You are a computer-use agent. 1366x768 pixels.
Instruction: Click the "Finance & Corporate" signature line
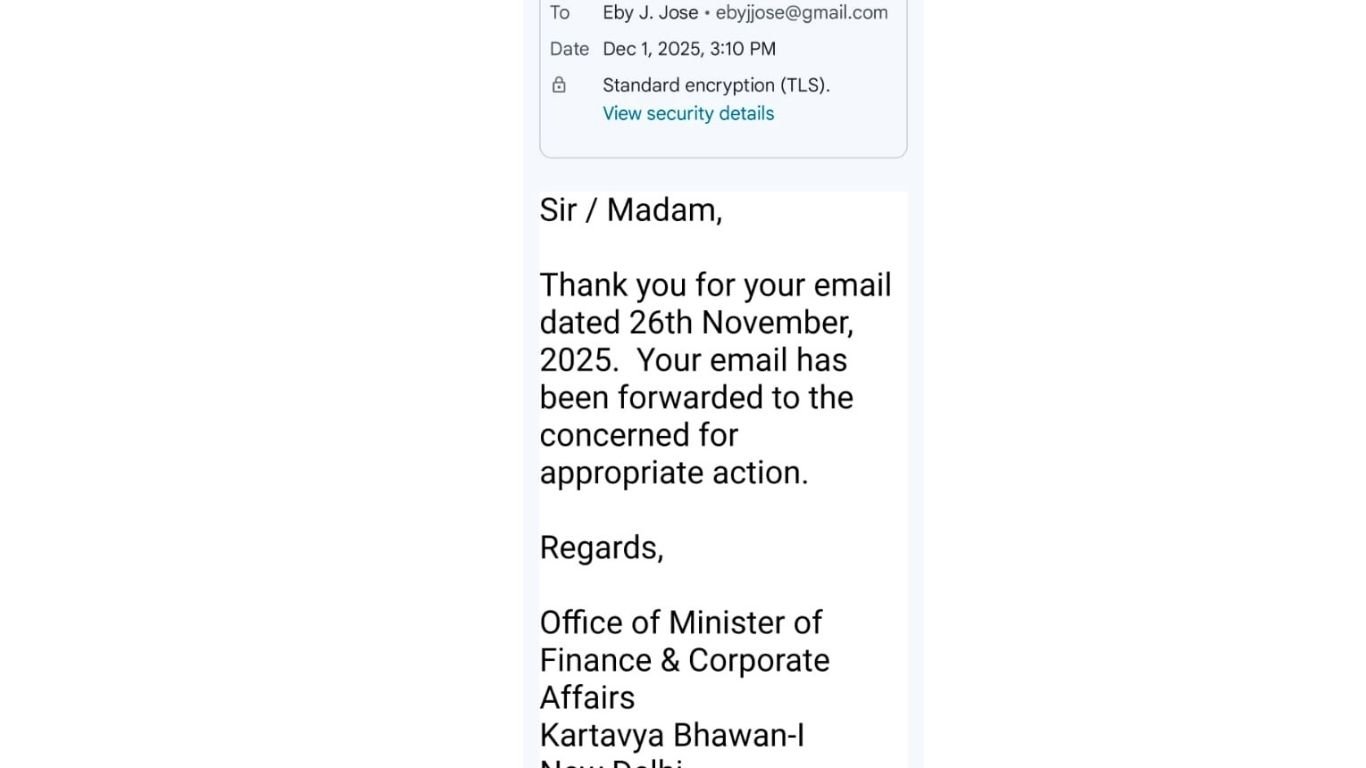684,660
